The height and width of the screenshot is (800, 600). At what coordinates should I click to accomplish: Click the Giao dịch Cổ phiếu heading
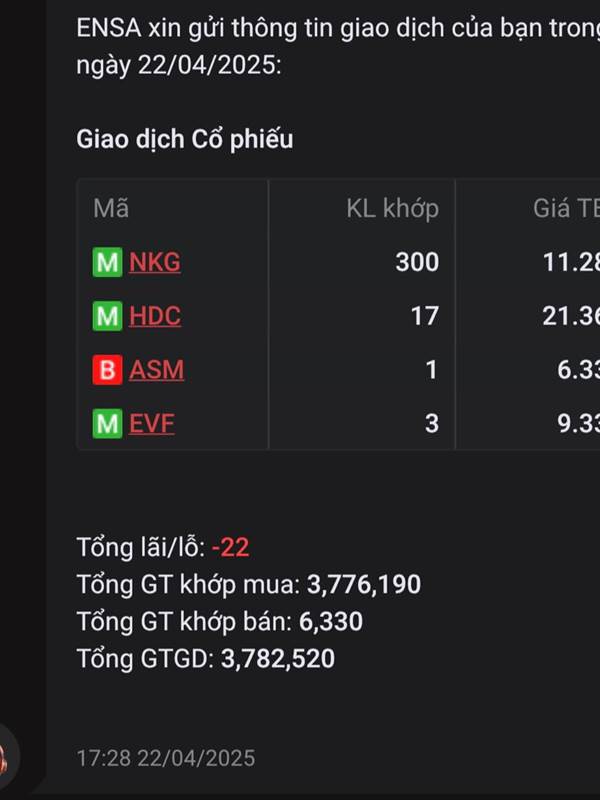pyautogui.click(x=185, y=139)
